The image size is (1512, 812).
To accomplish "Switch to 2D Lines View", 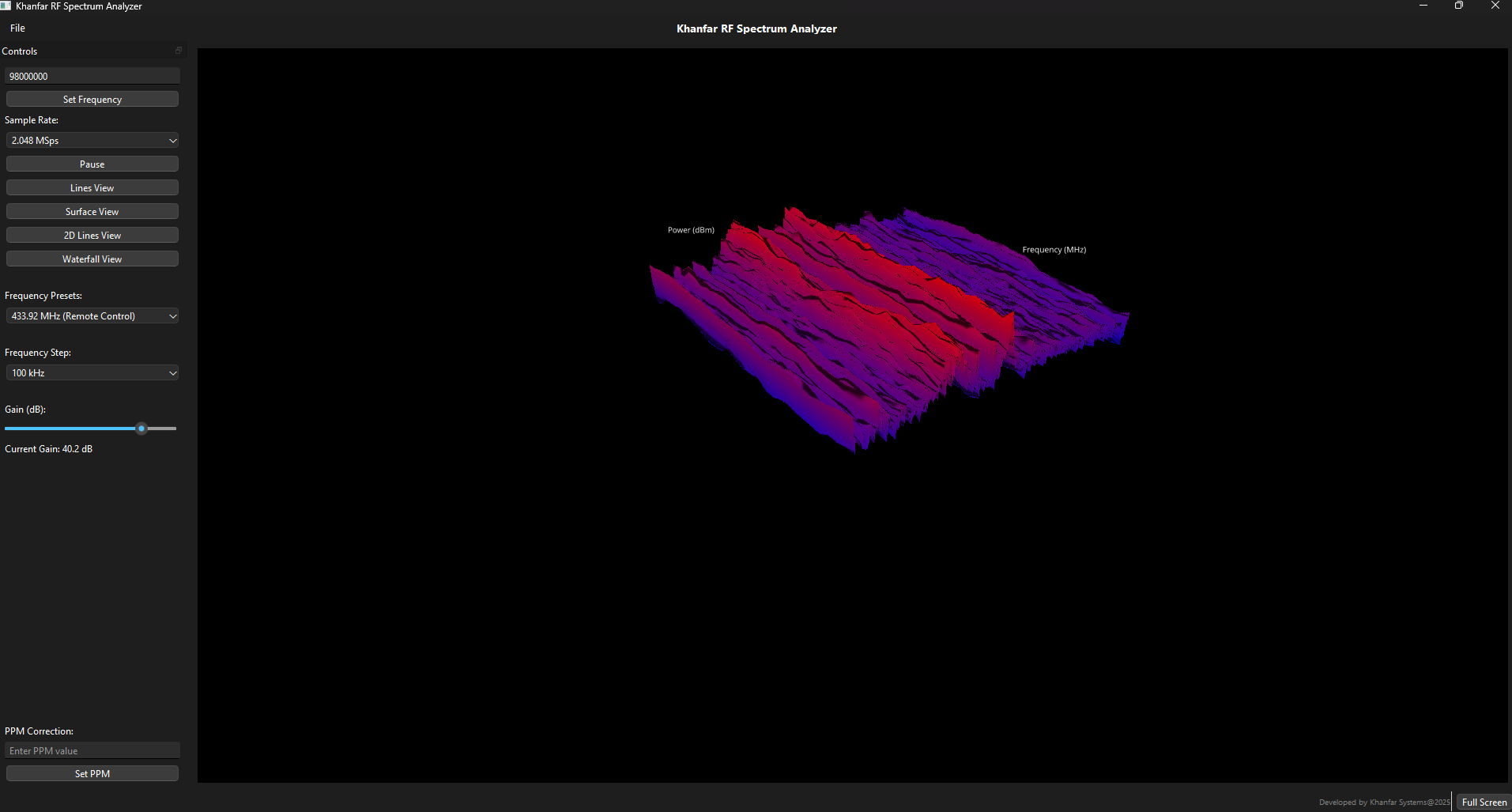I will 92,236.
